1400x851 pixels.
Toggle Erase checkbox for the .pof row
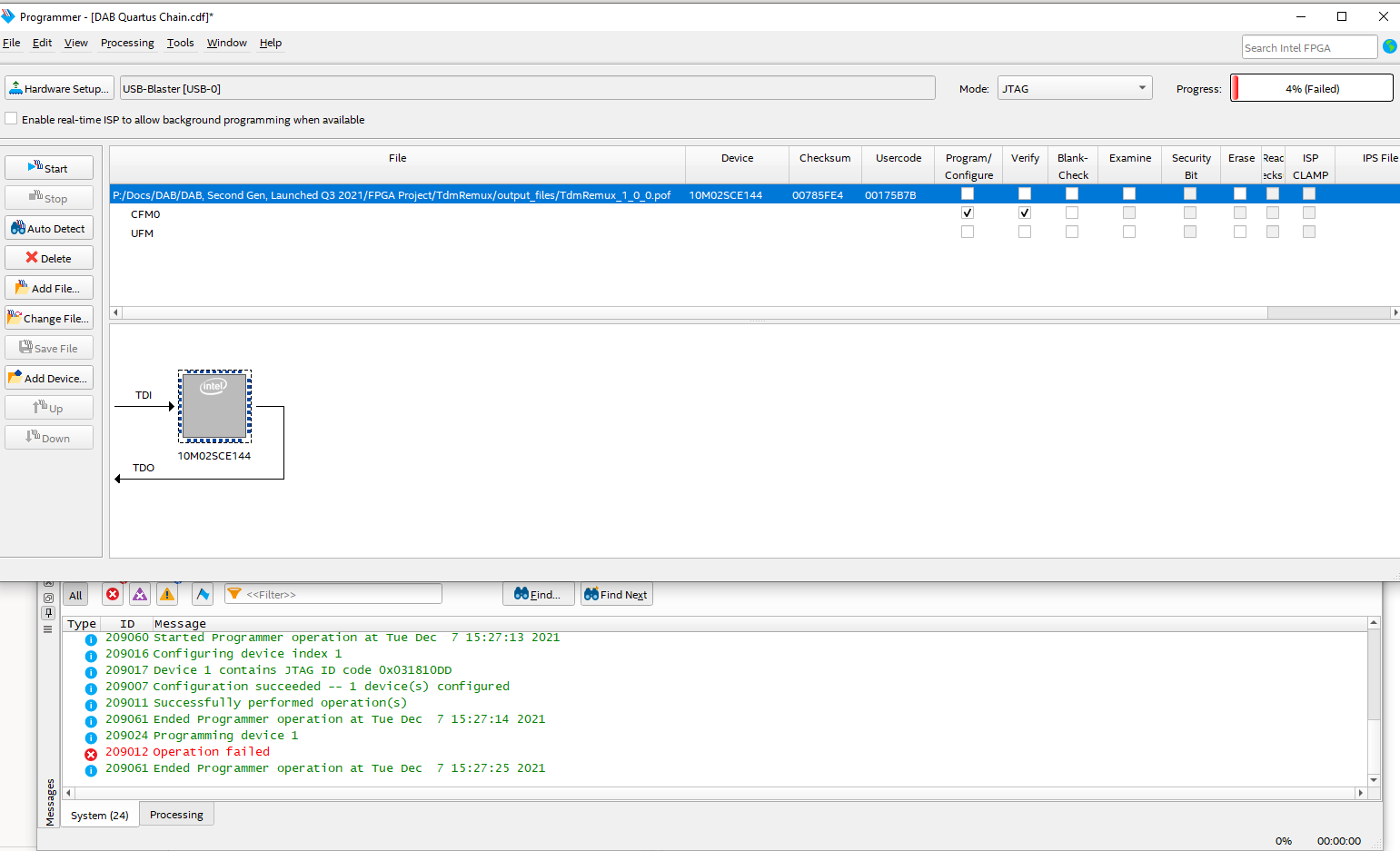(x=1240, y=193)
